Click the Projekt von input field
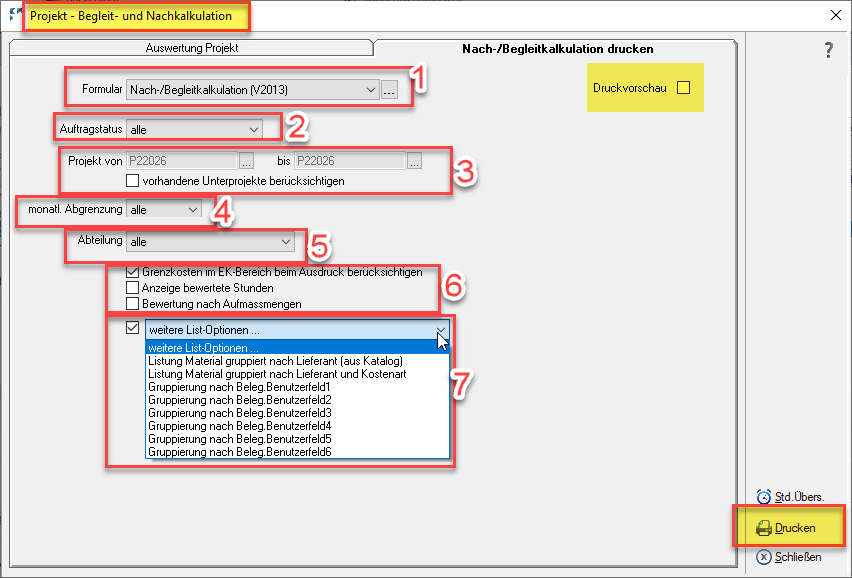The height and width of the screenshot is (578, 852). click(x=181, y=160)
